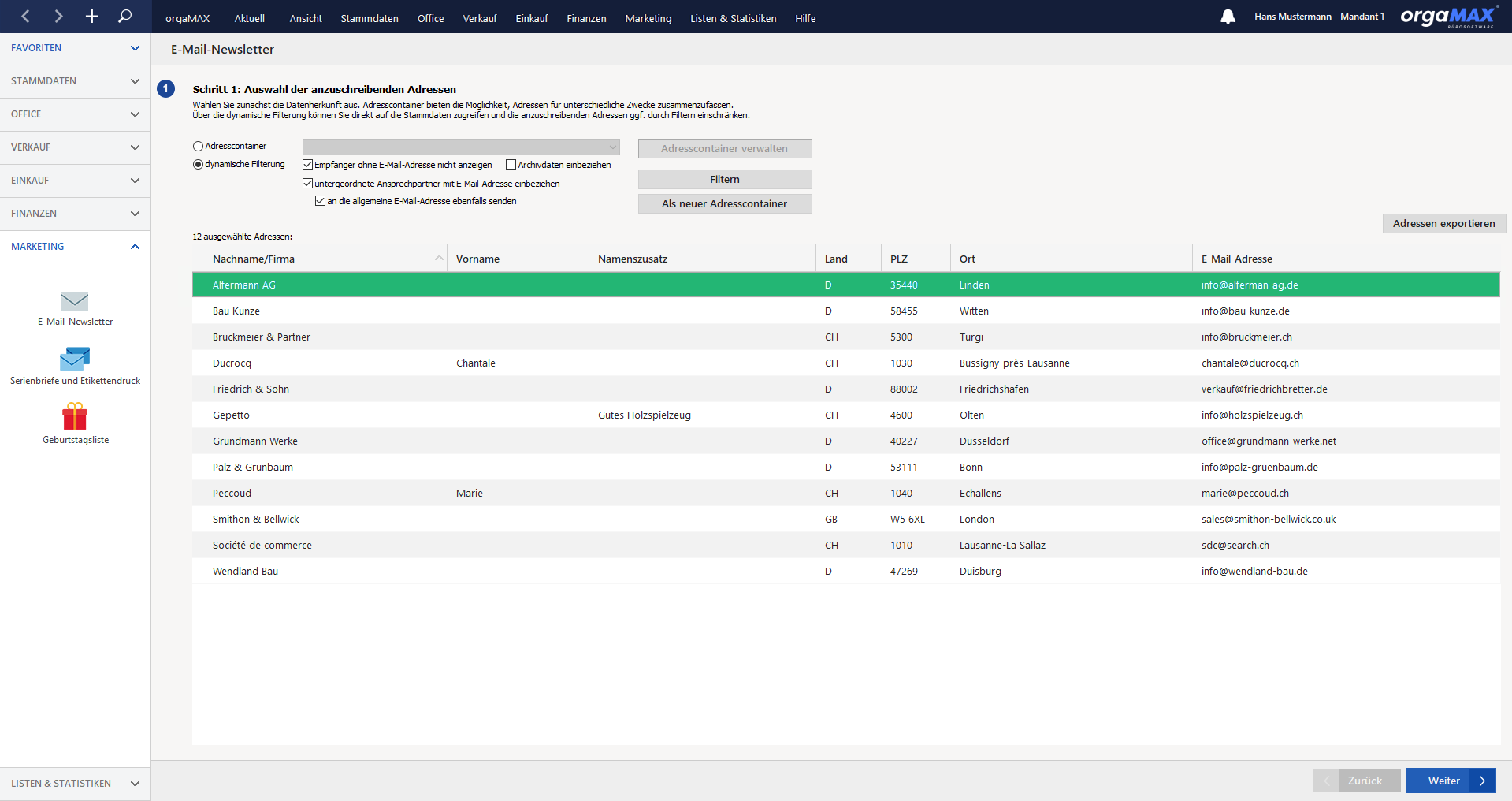Open the Aktuell menu
Viewport: 1512px width, 801px height.
(250, 18)
